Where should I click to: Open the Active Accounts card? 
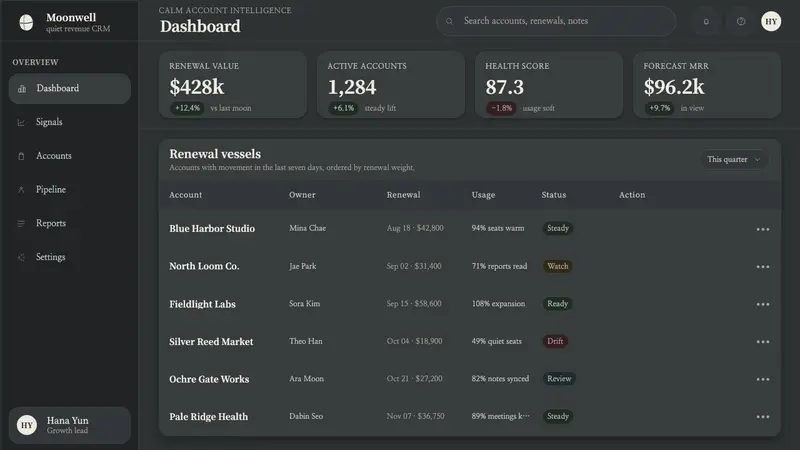coord(391,85)
